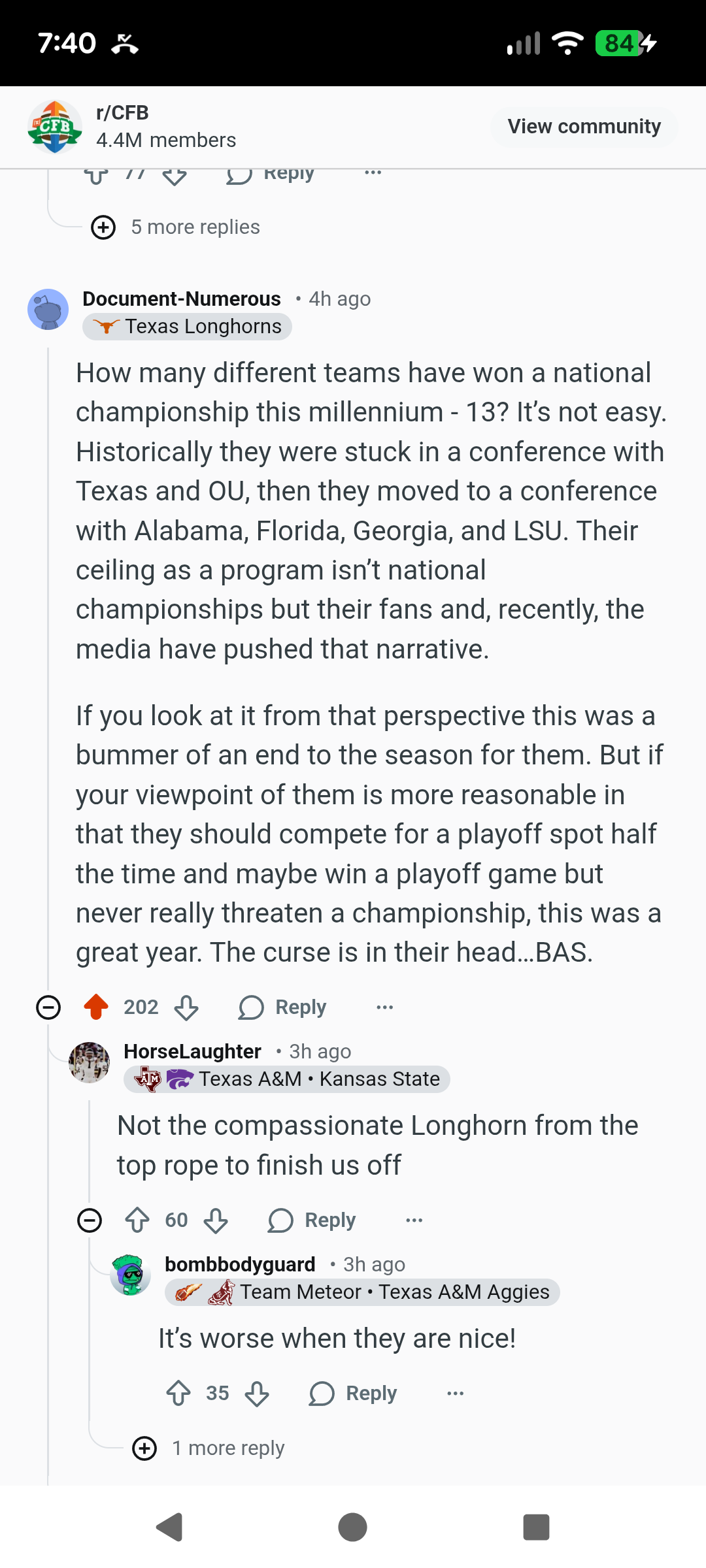Downvote HorseLaughter's comment
This screenshot has width=706, height=1568.
(x=216, y=1220)
